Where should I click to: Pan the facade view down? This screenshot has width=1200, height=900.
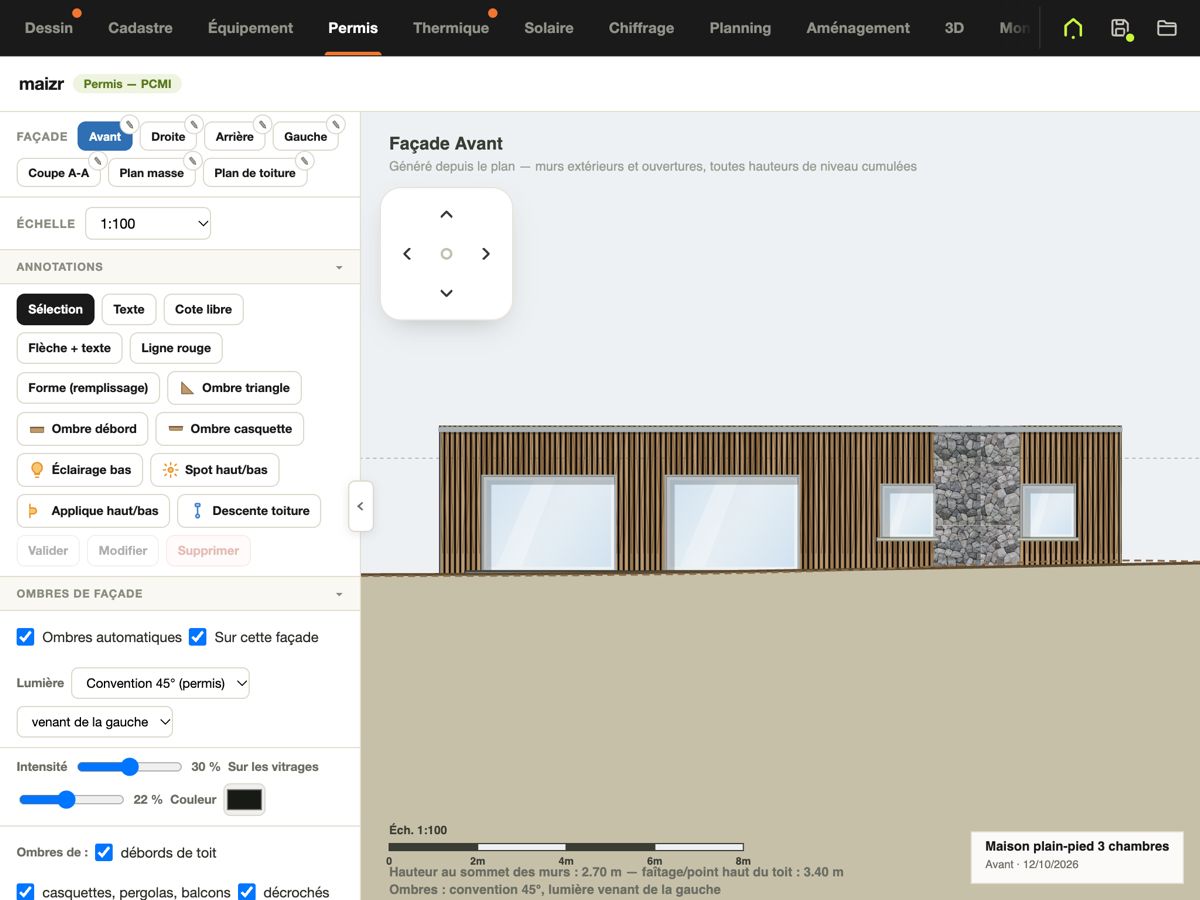tap(447, 293)
